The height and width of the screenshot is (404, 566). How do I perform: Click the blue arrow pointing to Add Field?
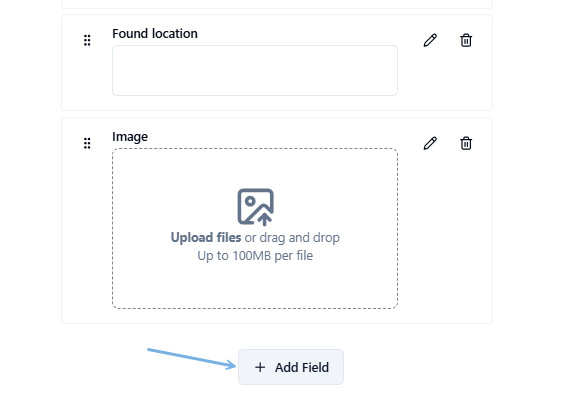tap(191, 359)
